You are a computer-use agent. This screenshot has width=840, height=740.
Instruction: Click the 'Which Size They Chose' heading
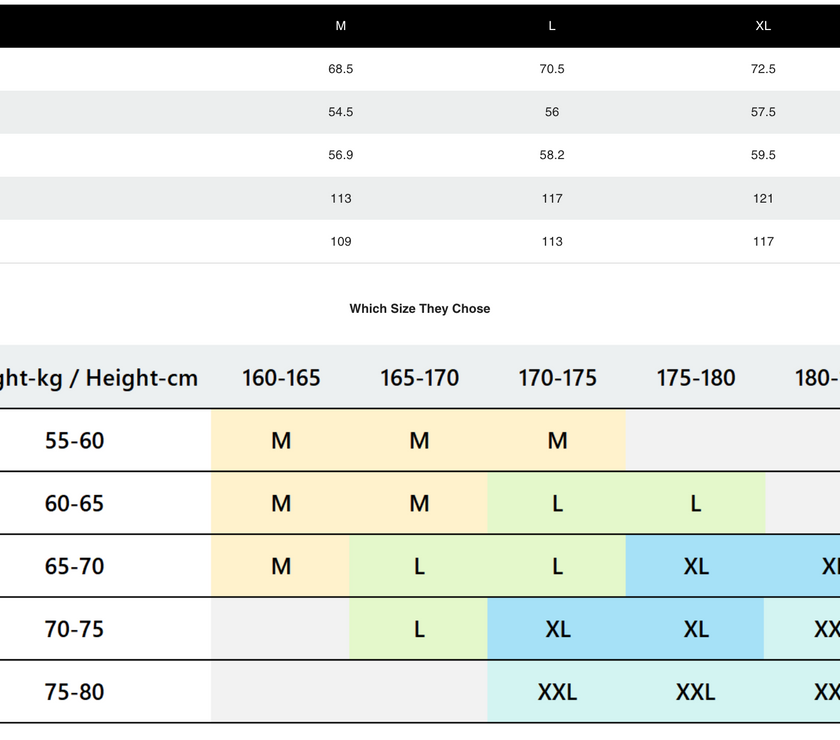tap(420, 308)
